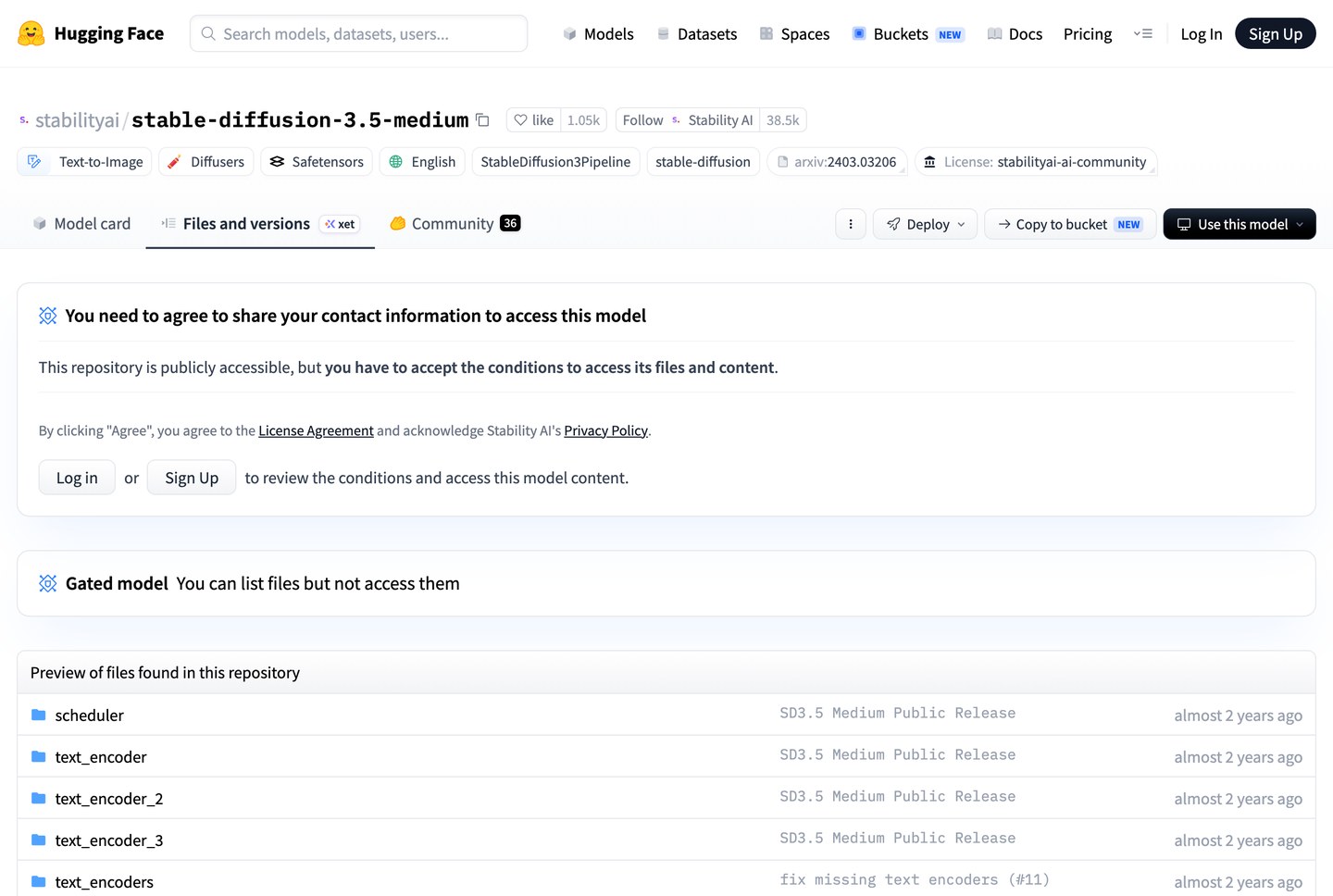The height and width of the screenshot is (896, 1333).
Task: Click the NEW badge next to Buckets
Action: tap(950, 35)
